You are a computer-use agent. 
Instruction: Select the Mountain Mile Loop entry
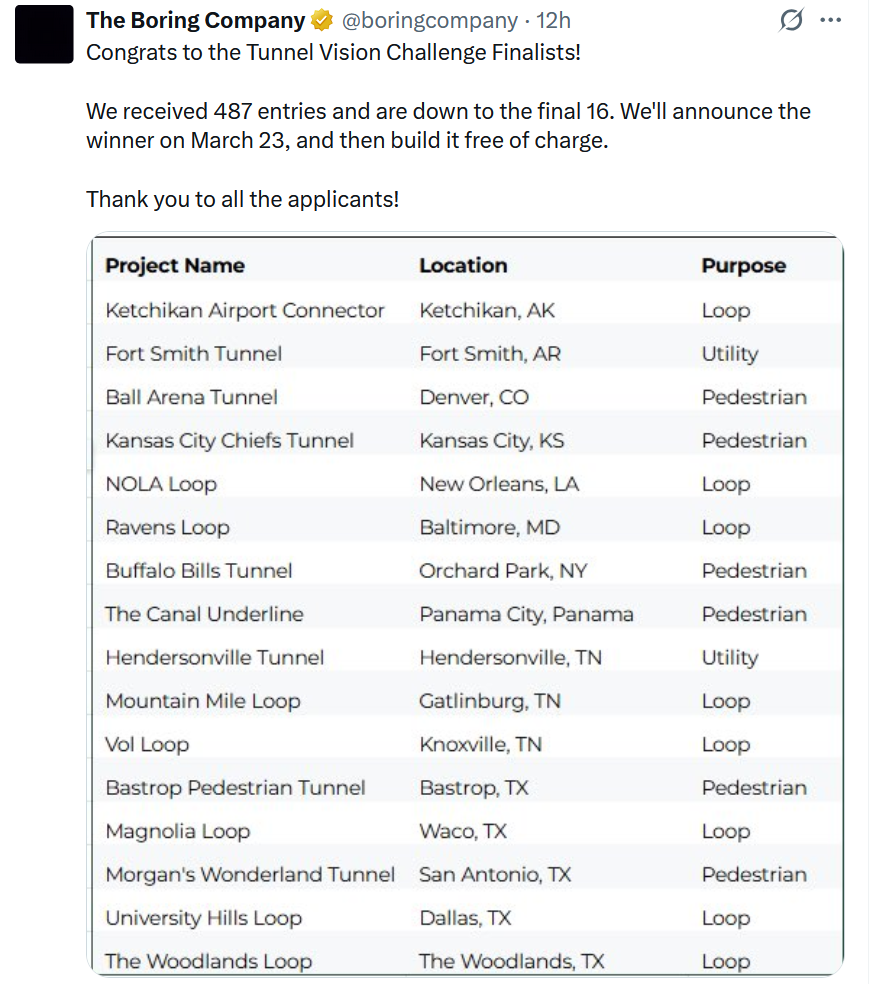(x=203, y=702)
